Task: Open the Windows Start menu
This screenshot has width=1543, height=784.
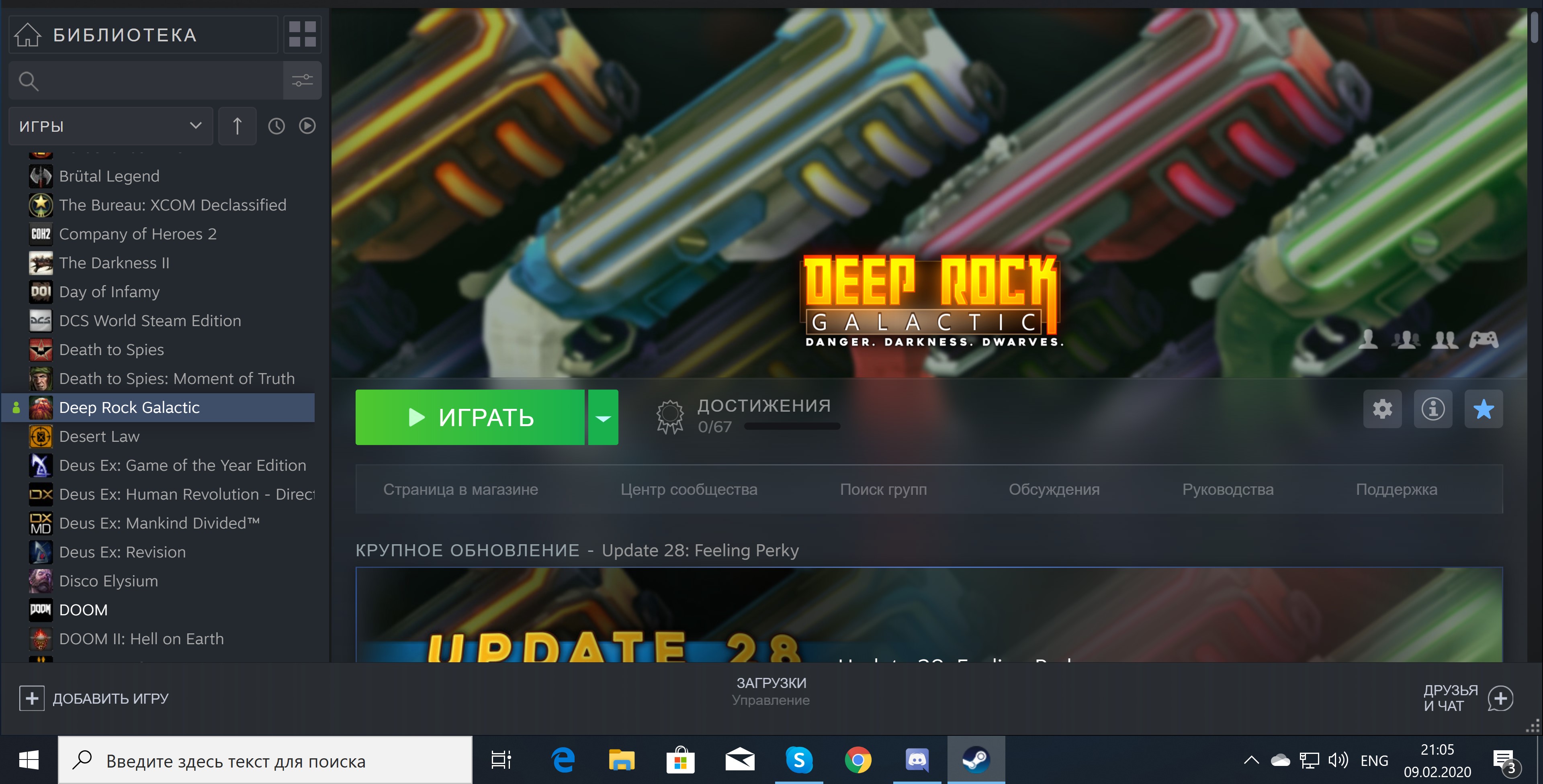Action: (x=29, y=760)
